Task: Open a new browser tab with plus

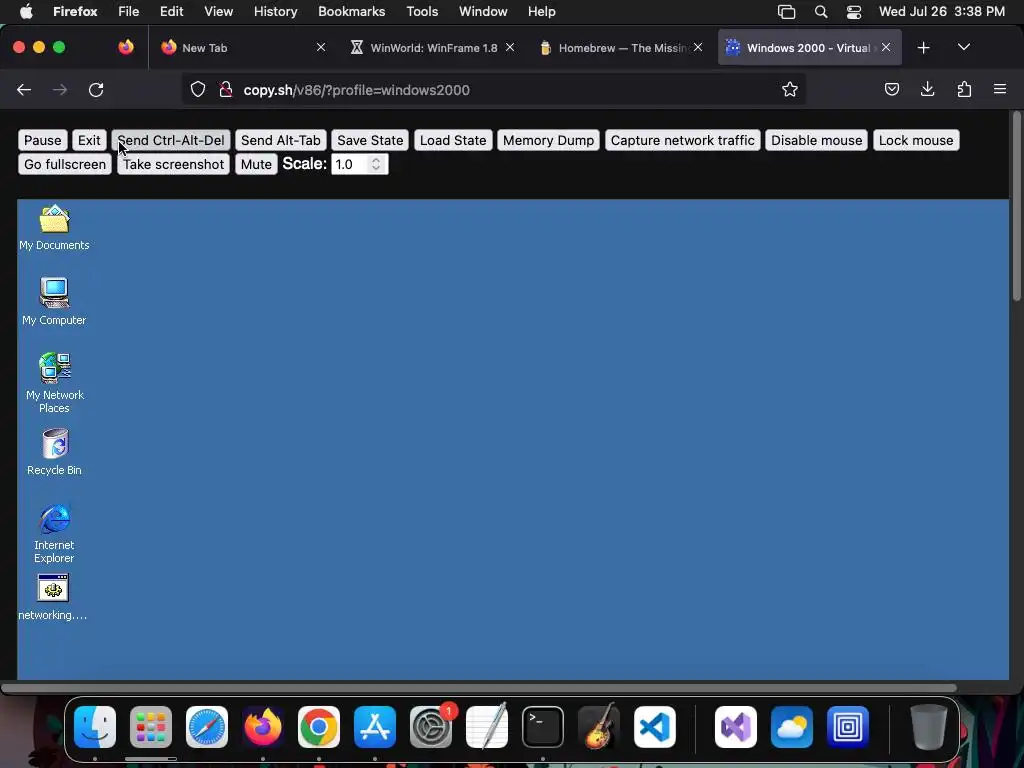Action: [923, 48]
